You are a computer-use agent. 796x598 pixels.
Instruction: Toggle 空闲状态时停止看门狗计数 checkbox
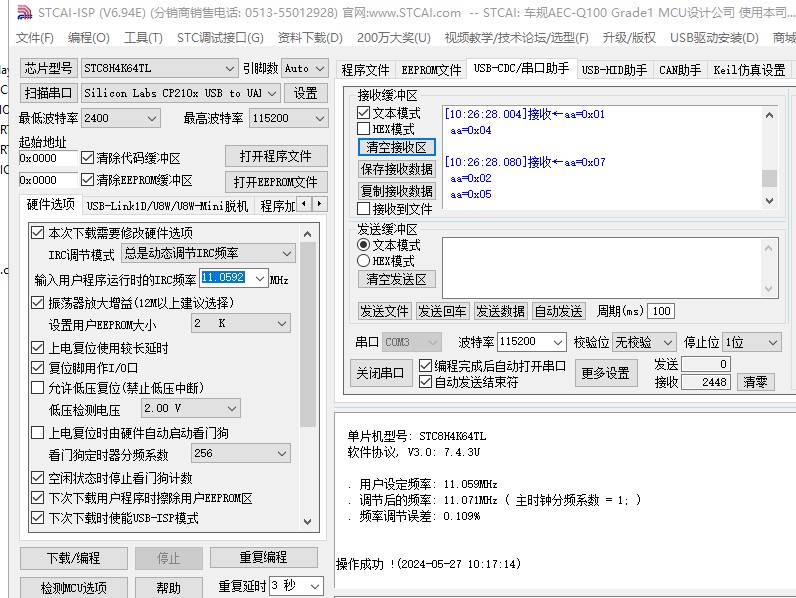(x=38, y=478)
